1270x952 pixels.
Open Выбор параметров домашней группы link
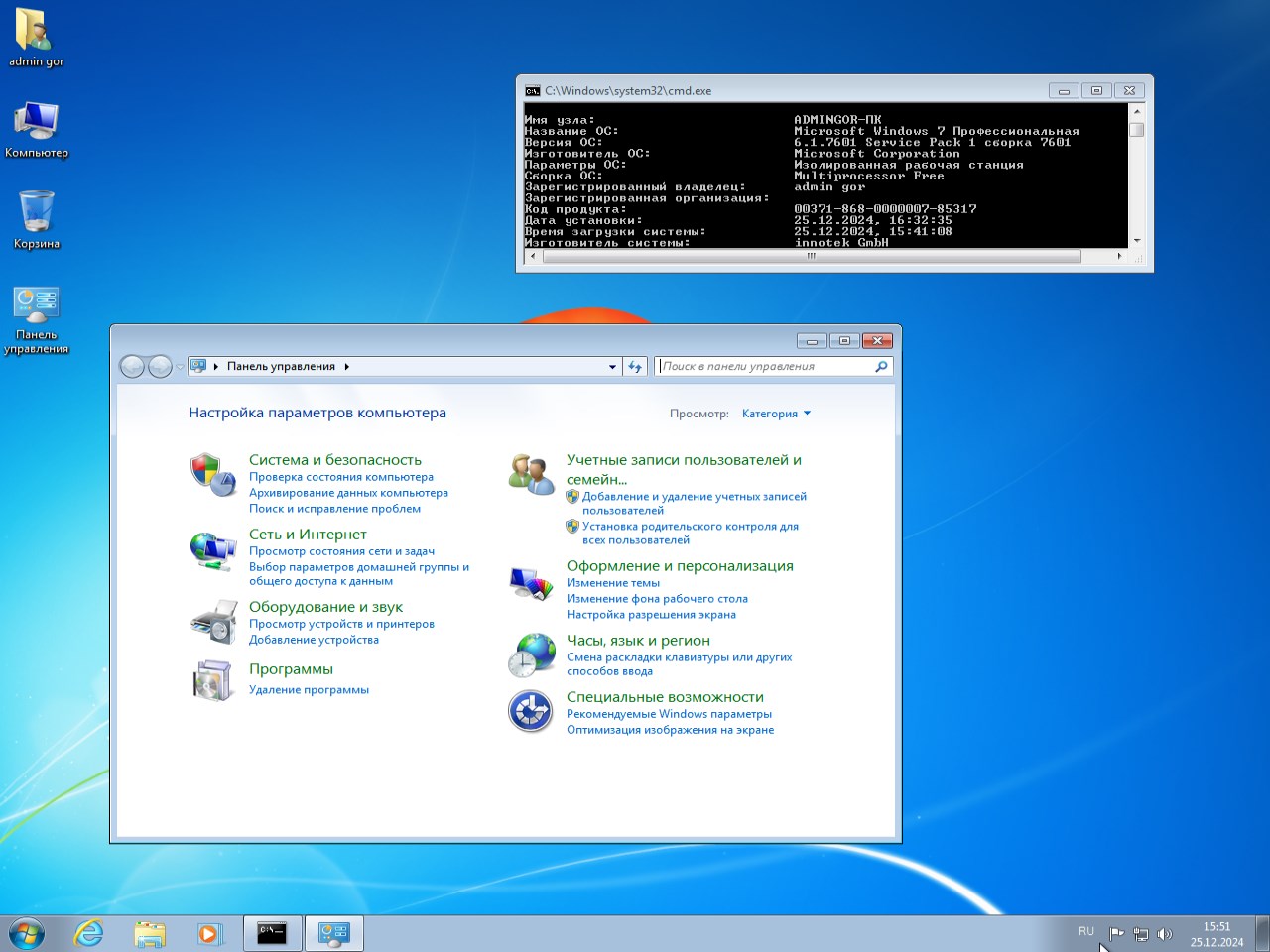359,574
